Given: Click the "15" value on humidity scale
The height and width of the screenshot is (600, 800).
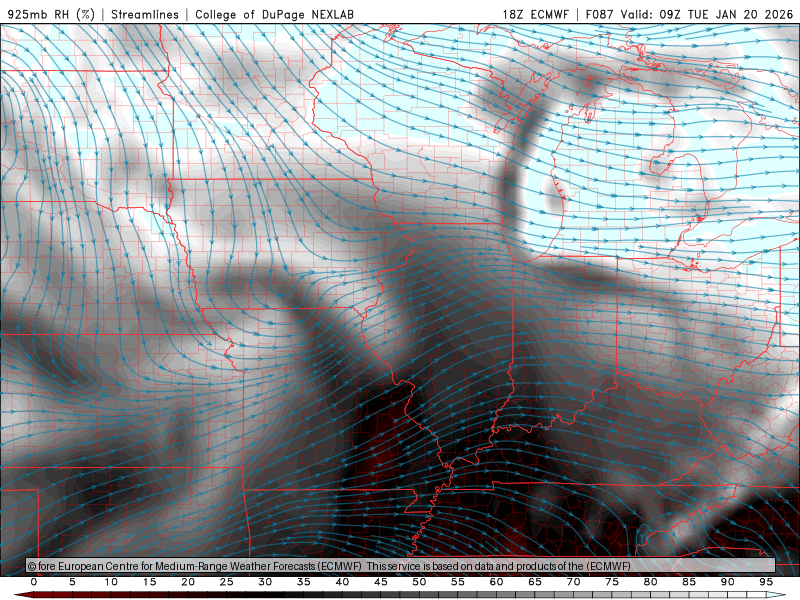Looking at the screenshot, I should click(x=149, y=582).
